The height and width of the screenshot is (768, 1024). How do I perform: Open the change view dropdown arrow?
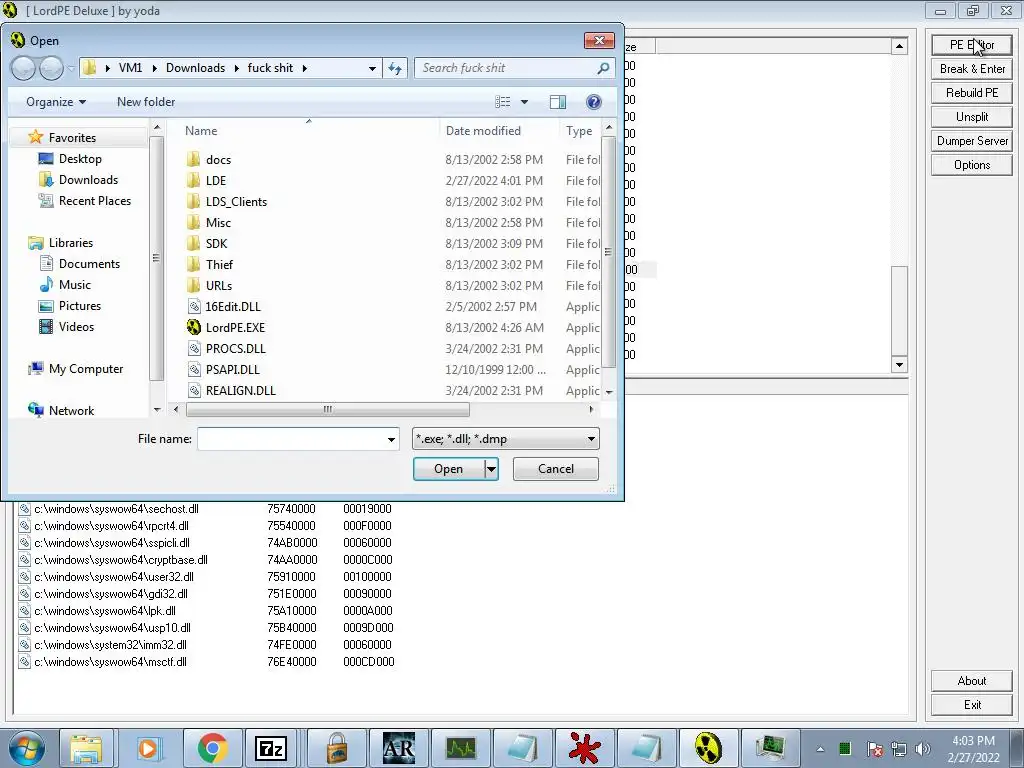(524, 102)
